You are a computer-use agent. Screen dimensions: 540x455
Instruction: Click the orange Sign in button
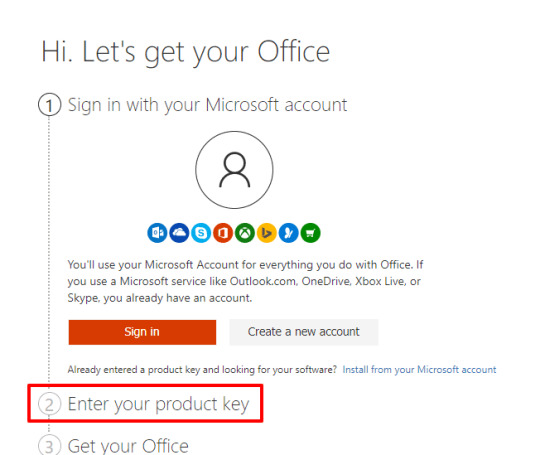point(142,332)
